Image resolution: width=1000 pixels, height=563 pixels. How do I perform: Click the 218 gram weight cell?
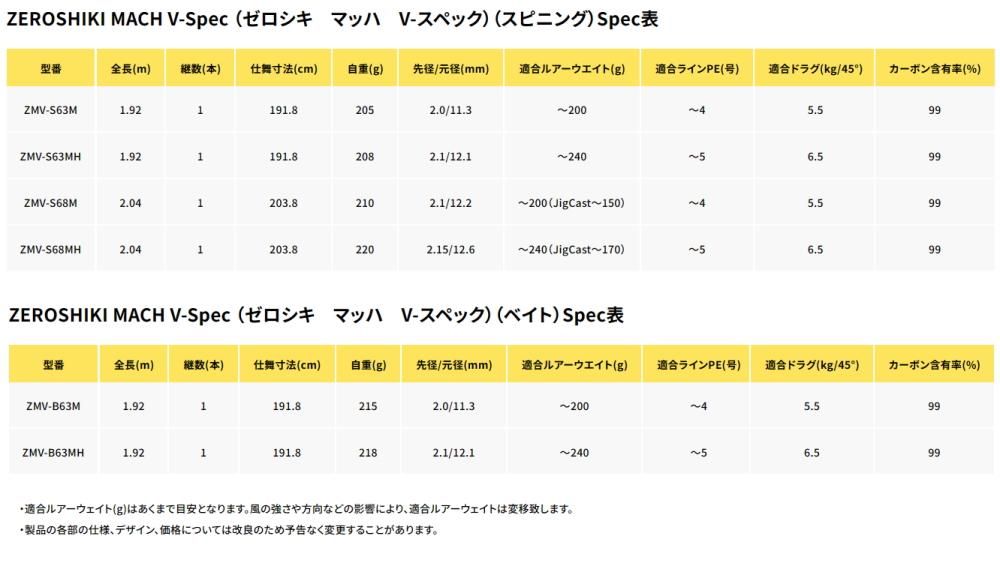tap(367, 453)
